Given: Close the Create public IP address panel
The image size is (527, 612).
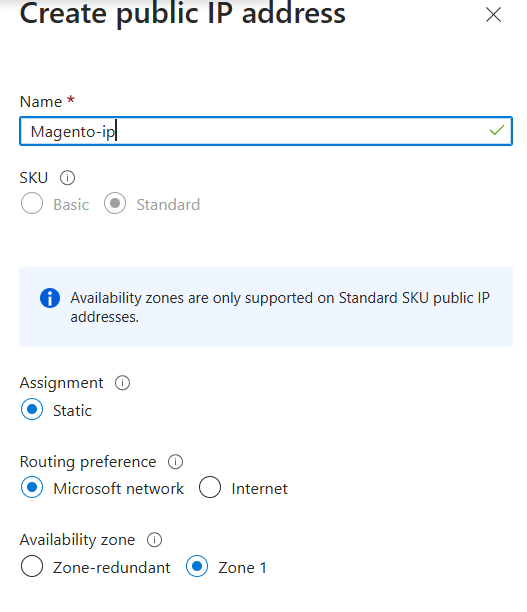Looking at the screenshot, I should click(x=493, y=15).
